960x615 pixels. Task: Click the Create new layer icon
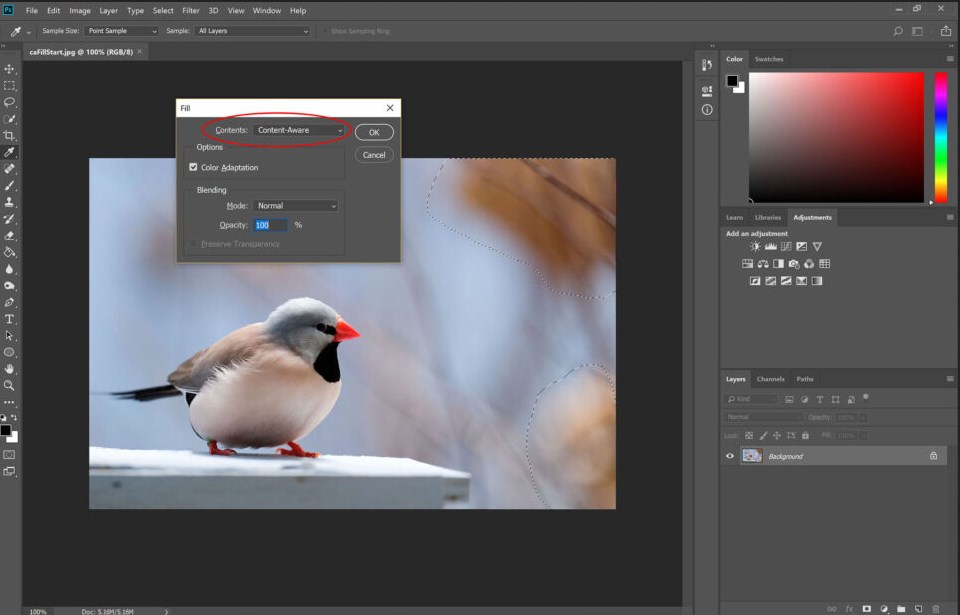tap(917, 608)
